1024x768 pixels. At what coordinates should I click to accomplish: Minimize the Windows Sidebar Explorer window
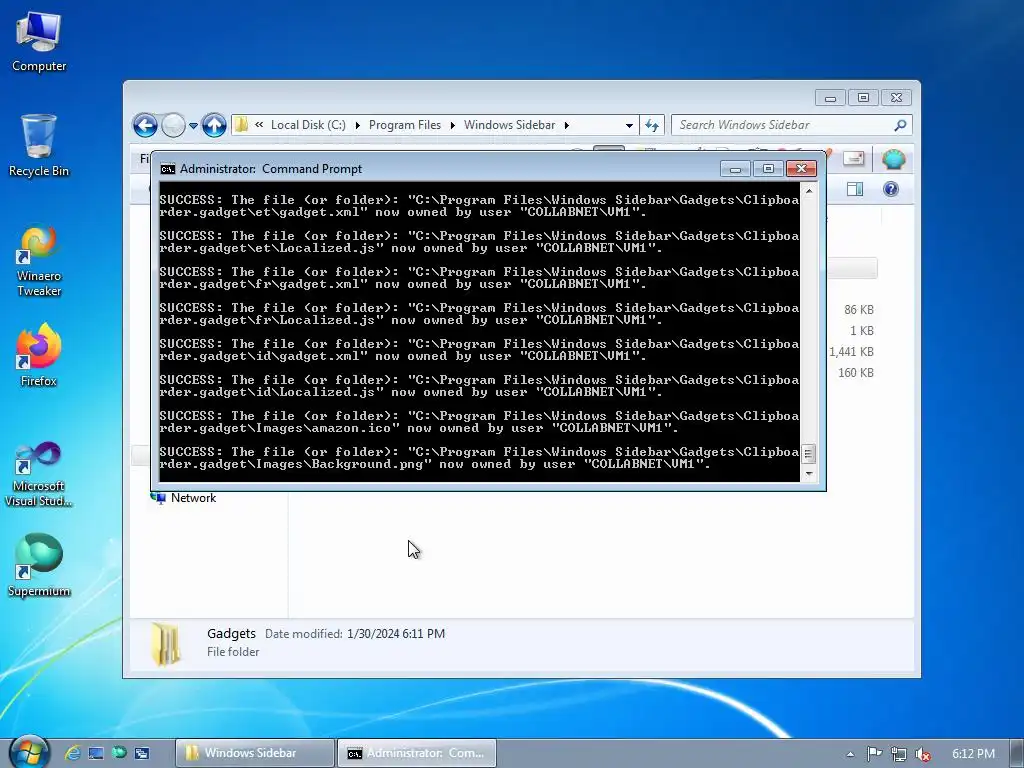point(830,98)
